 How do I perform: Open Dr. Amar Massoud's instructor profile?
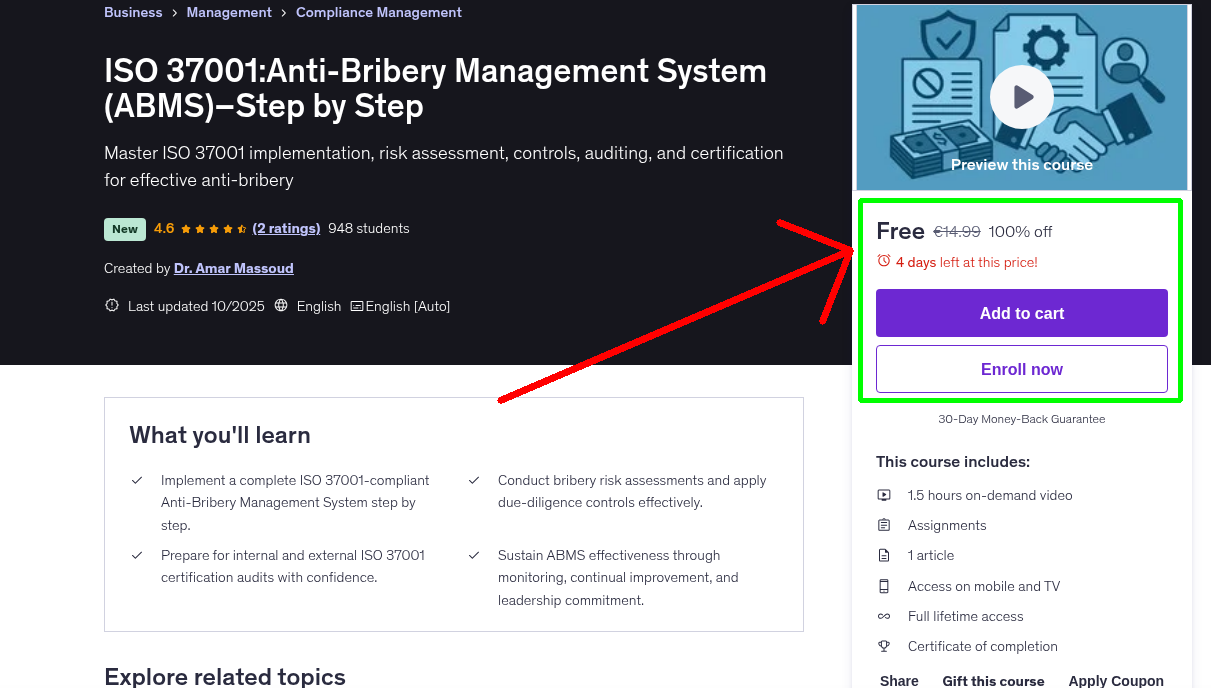[233, 268]
